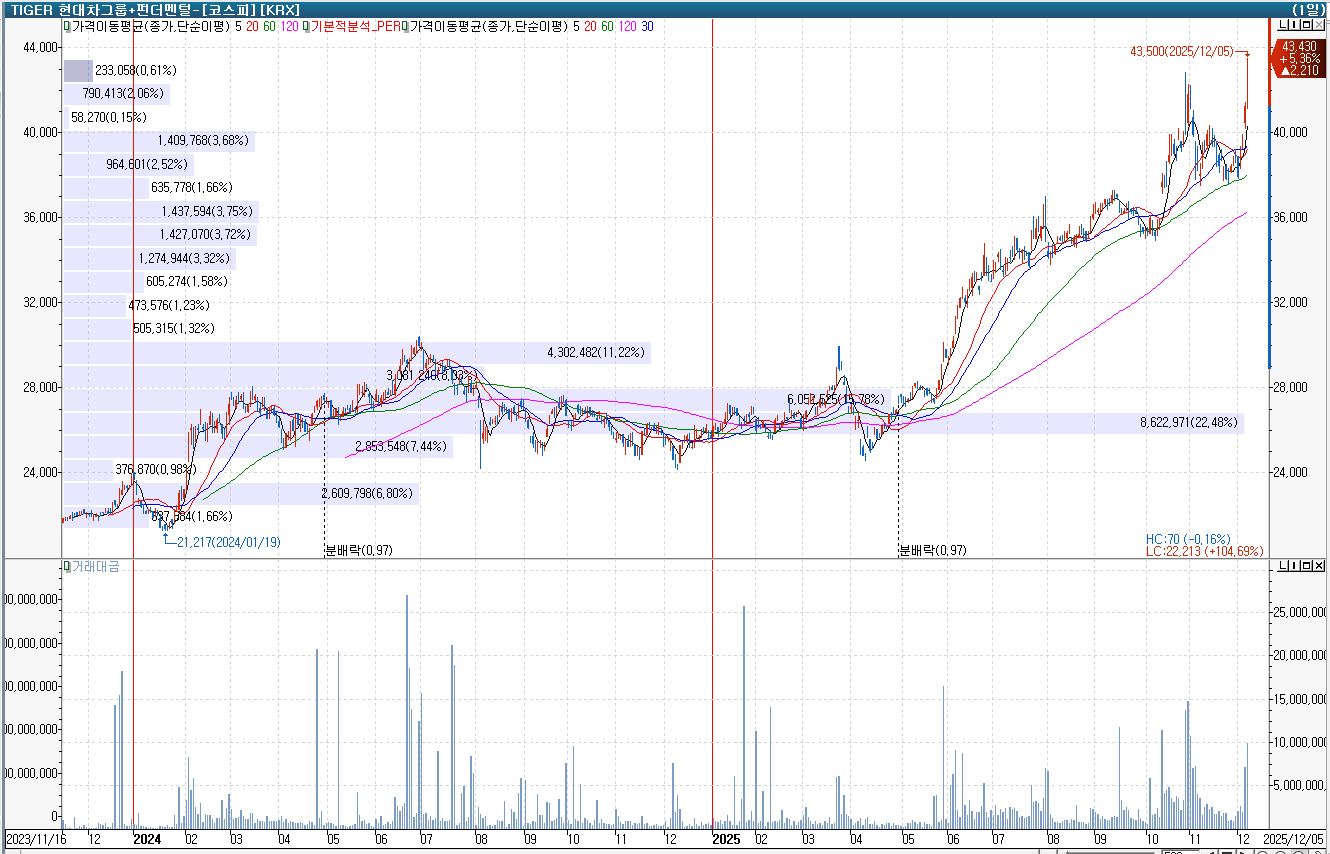Select the blue 30 moving-average period
Screen dimensions: 1330x854
coord(647,27)
